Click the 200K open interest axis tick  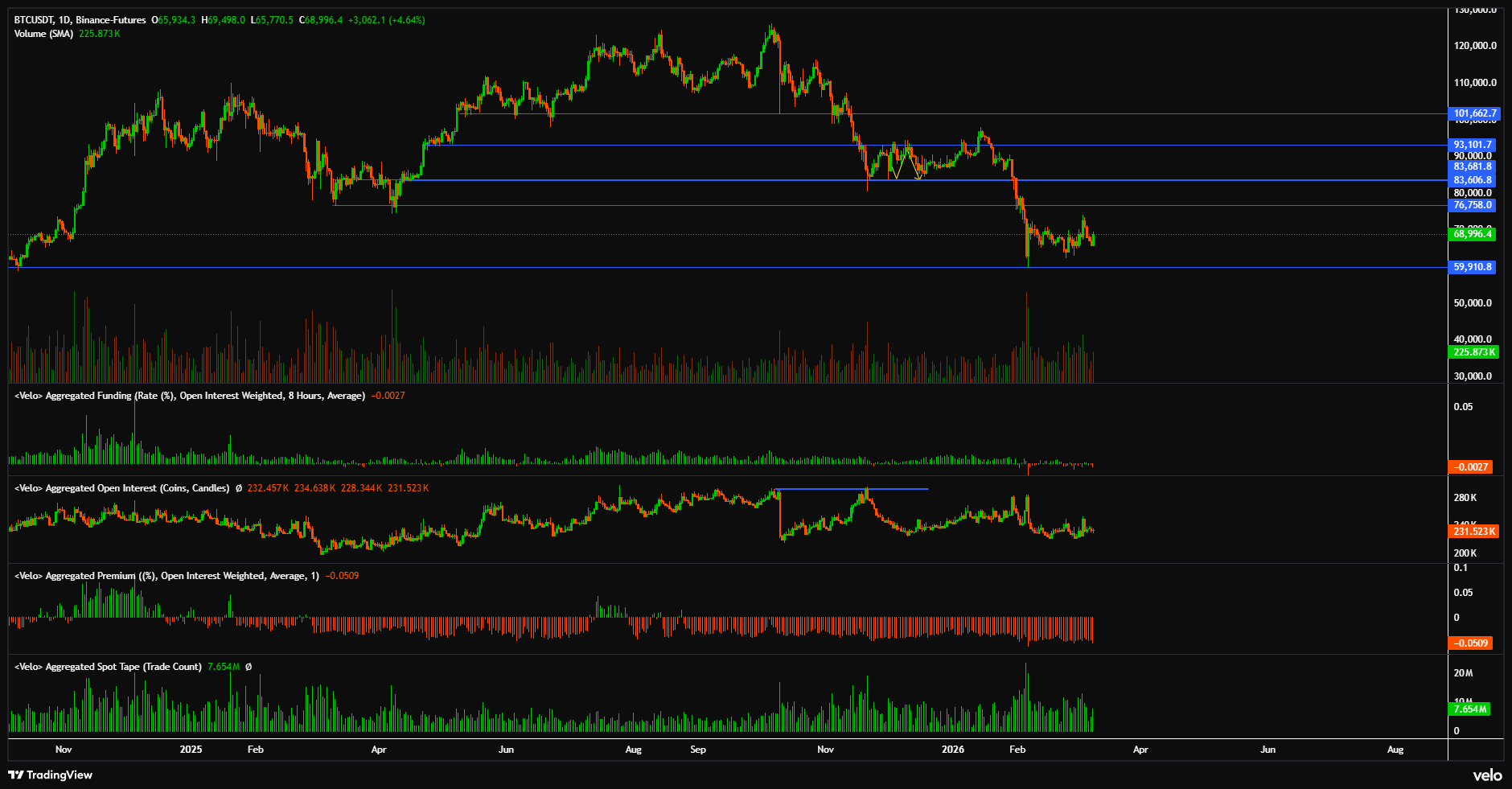click(x=1465, y=553)
